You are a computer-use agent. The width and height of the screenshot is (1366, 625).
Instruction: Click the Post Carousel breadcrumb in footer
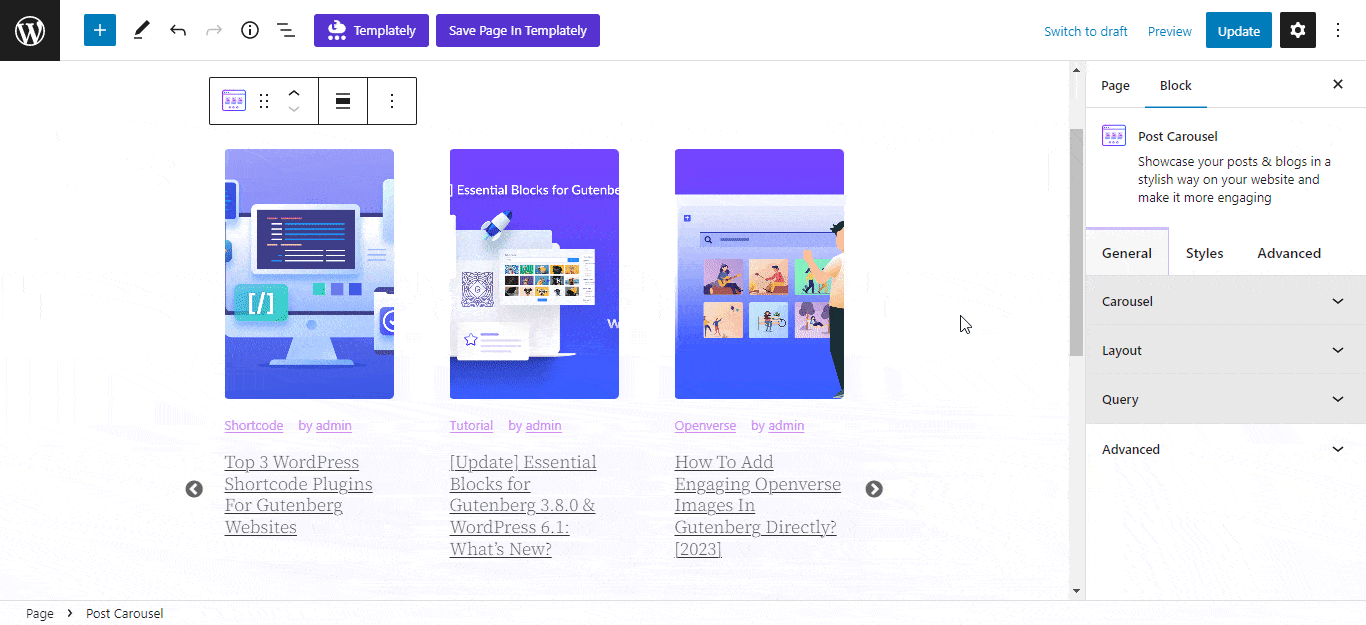click(x=124, y=613)
